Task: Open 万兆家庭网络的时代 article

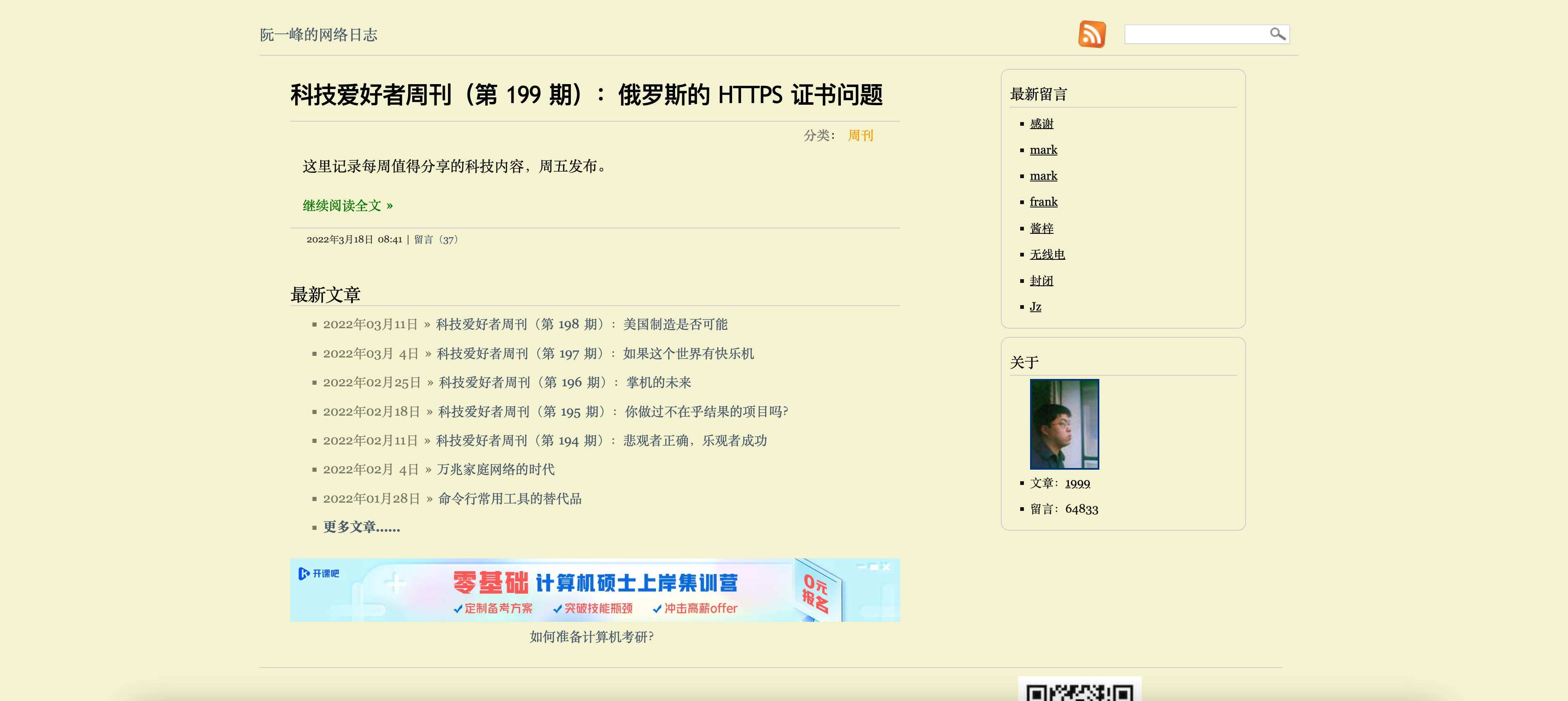Action: pos(495,470)
